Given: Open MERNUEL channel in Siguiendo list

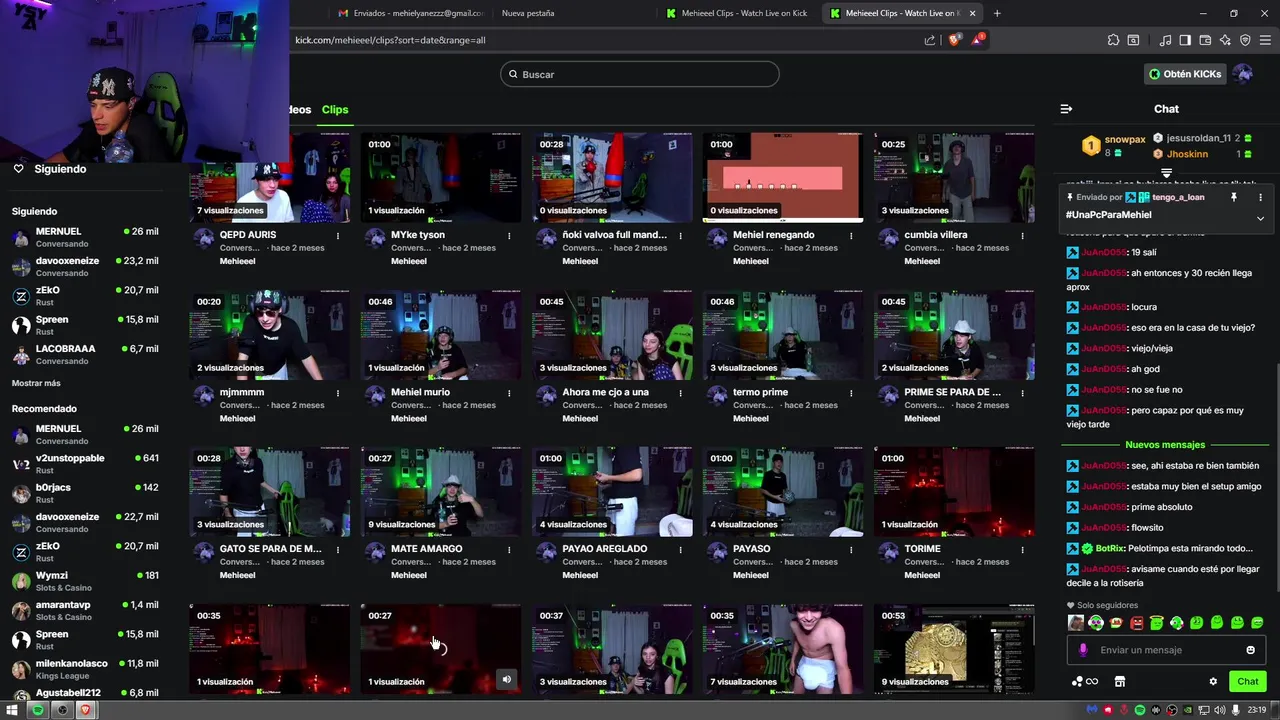Looking at the screenshot, I should pyautogui.click(x=85, y=237).
